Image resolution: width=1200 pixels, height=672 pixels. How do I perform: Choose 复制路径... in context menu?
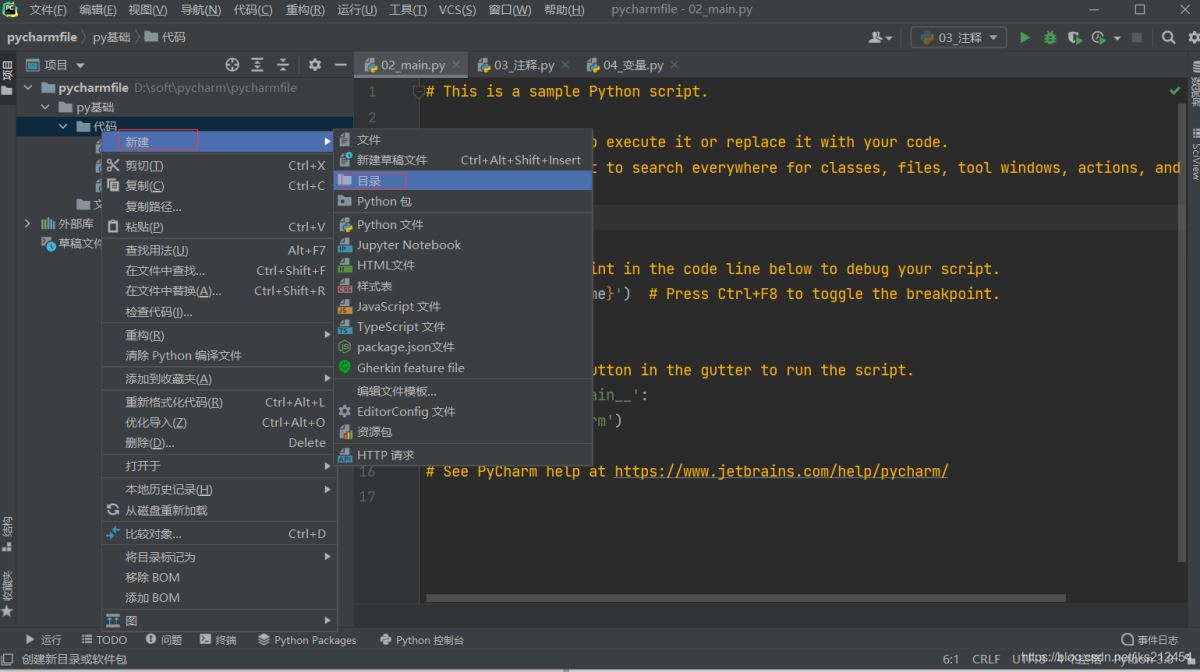[153, 207]
